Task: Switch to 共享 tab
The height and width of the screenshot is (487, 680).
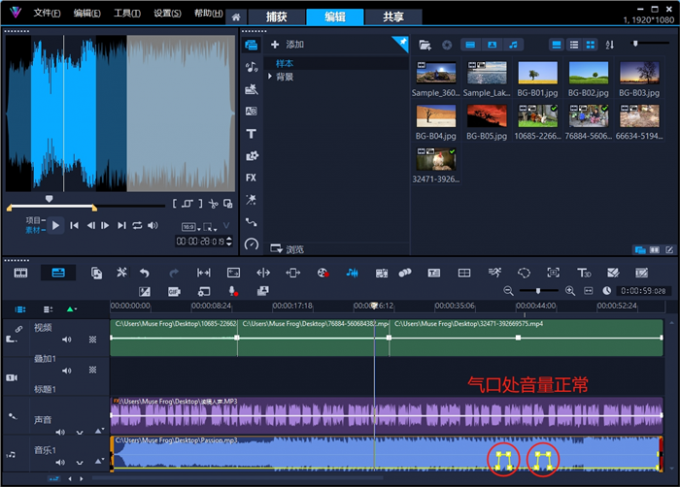Action: [x=393, y=17]
